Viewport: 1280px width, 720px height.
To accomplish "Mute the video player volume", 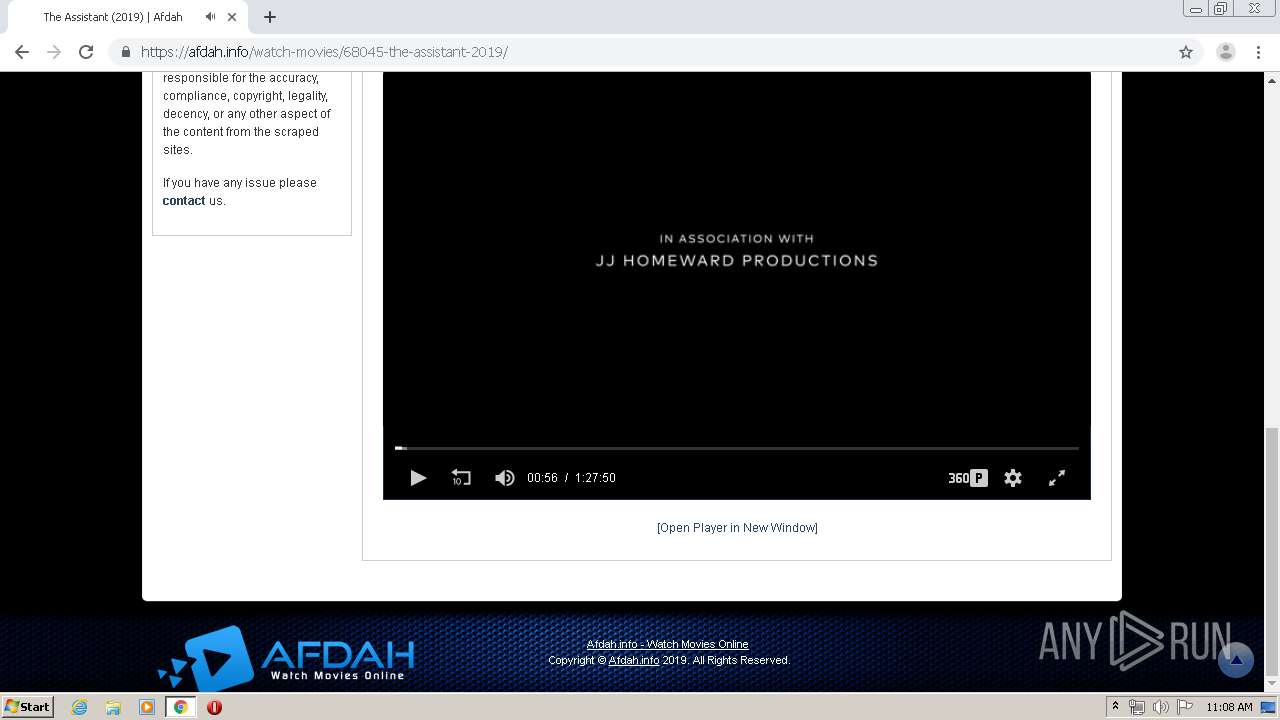I will coord(505,478).
